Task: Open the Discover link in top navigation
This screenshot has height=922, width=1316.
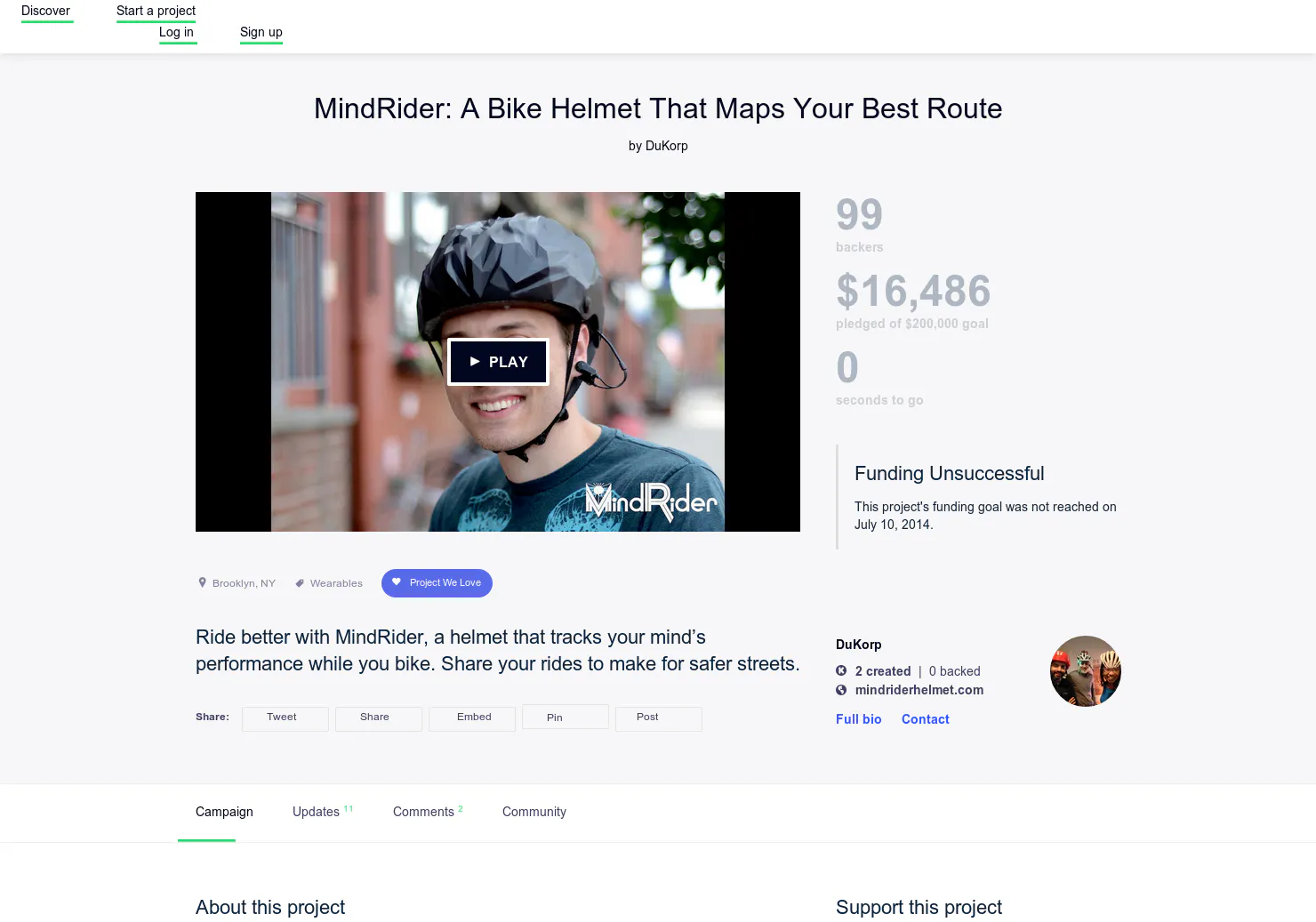Action: (46, 11)
